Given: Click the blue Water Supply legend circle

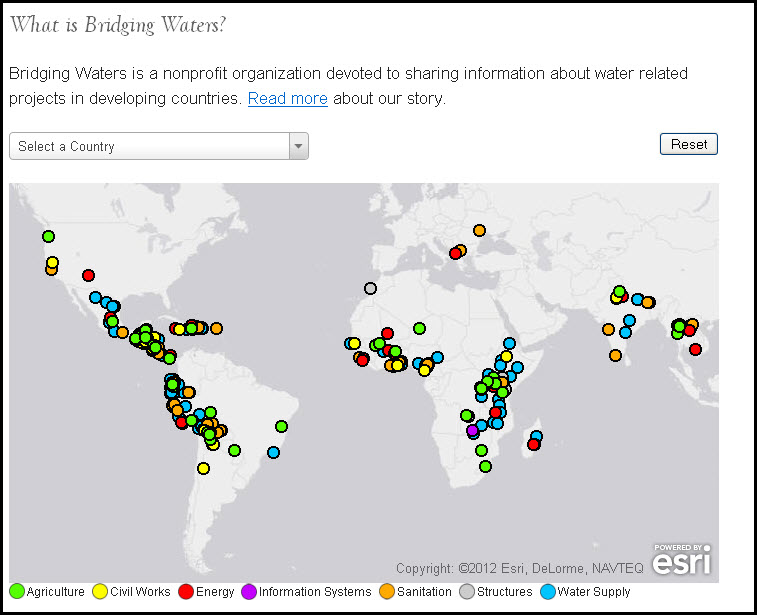Looking at the screenshot, I should (548, 591).
